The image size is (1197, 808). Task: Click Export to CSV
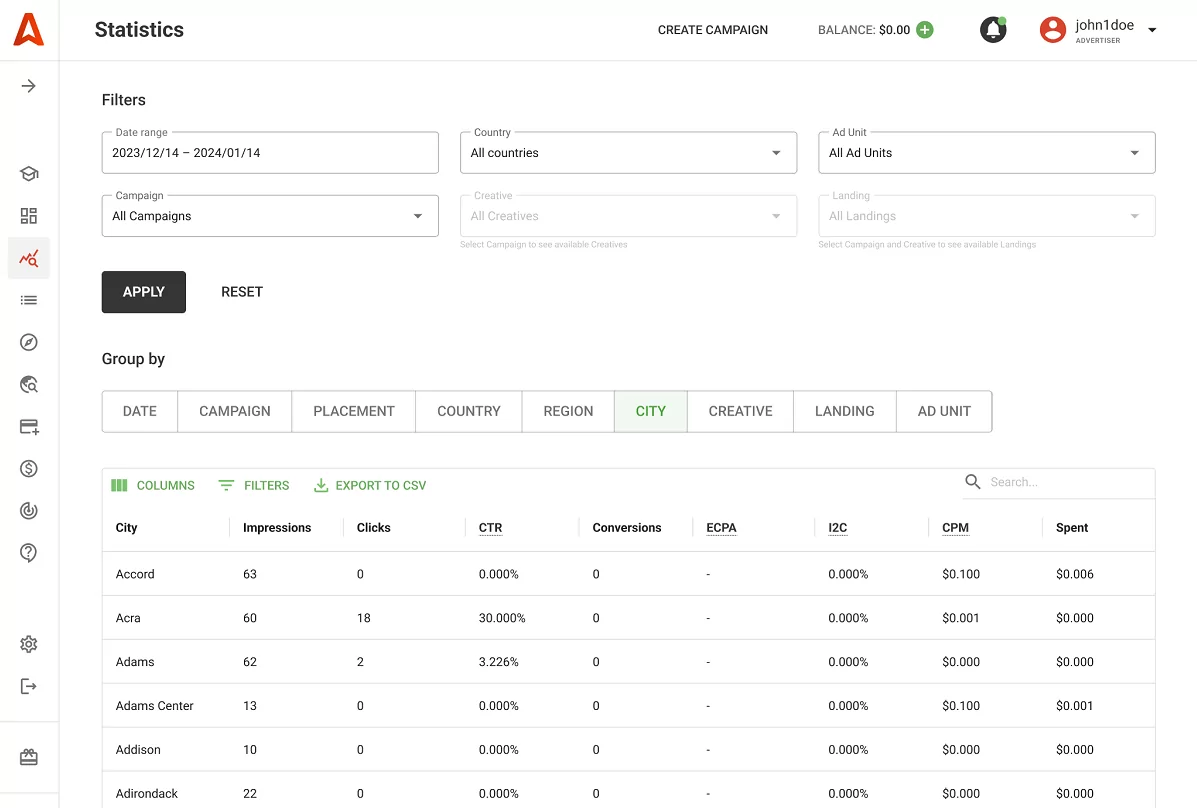pos(370,486)
